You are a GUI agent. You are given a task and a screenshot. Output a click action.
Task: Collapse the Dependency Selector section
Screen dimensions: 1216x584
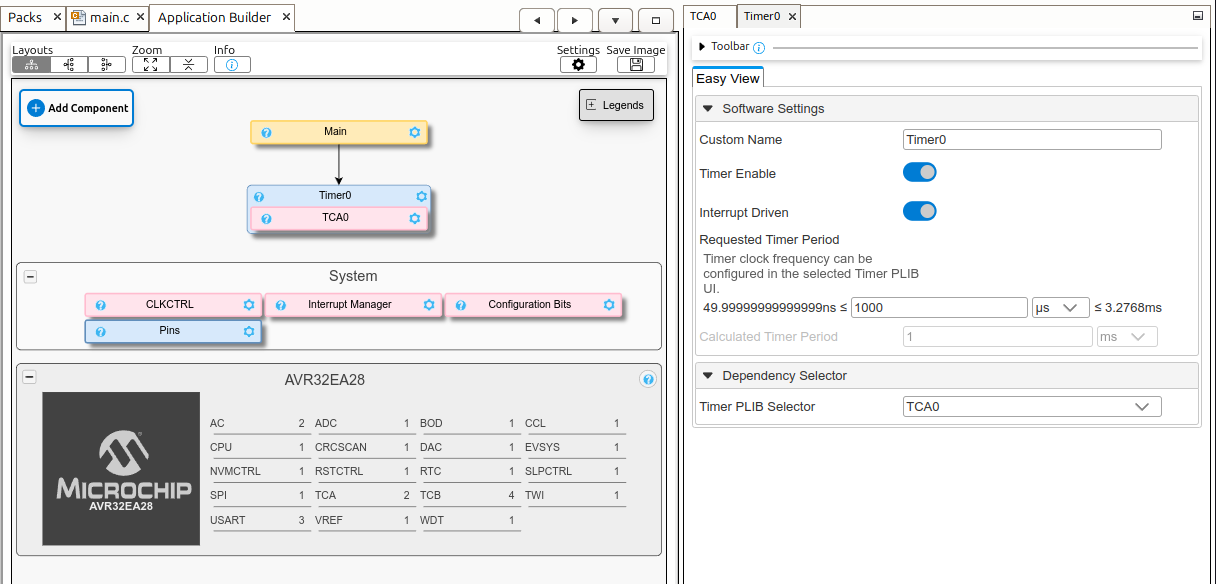coord(708,376)
